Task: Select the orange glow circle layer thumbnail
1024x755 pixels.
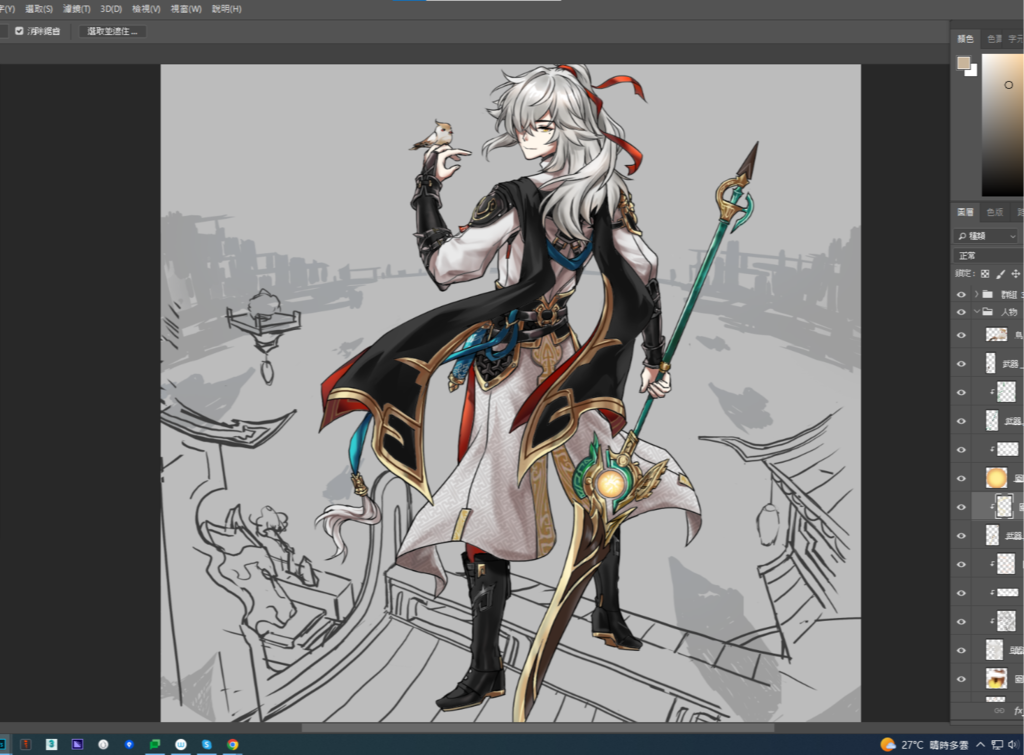Action: (997, 478)
